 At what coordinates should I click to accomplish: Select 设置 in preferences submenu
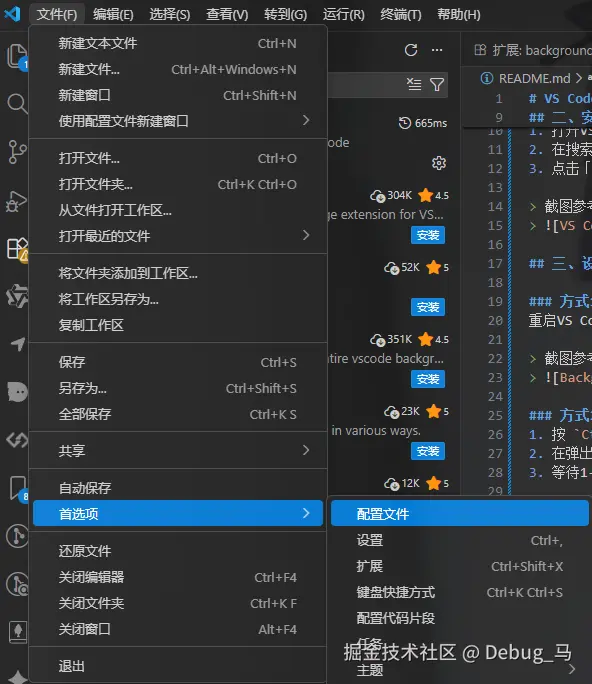click(x=459, y=540)
